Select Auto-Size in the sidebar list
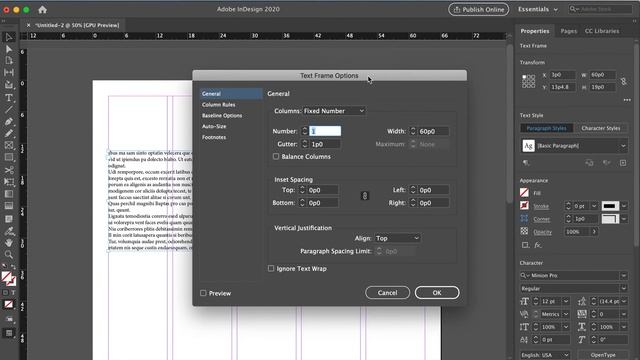The width and height of the screenshot is (640, 360). 214,127
